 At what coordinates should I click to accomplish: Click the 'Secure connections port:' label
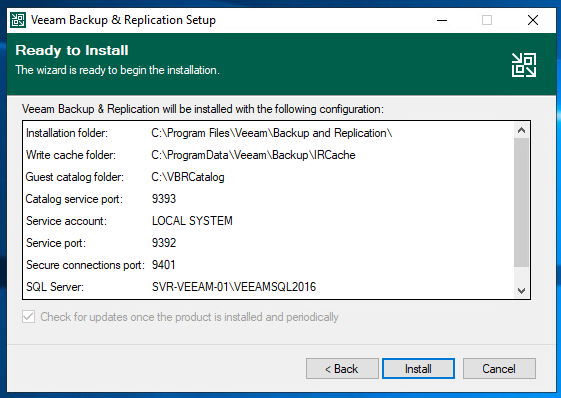86,265
